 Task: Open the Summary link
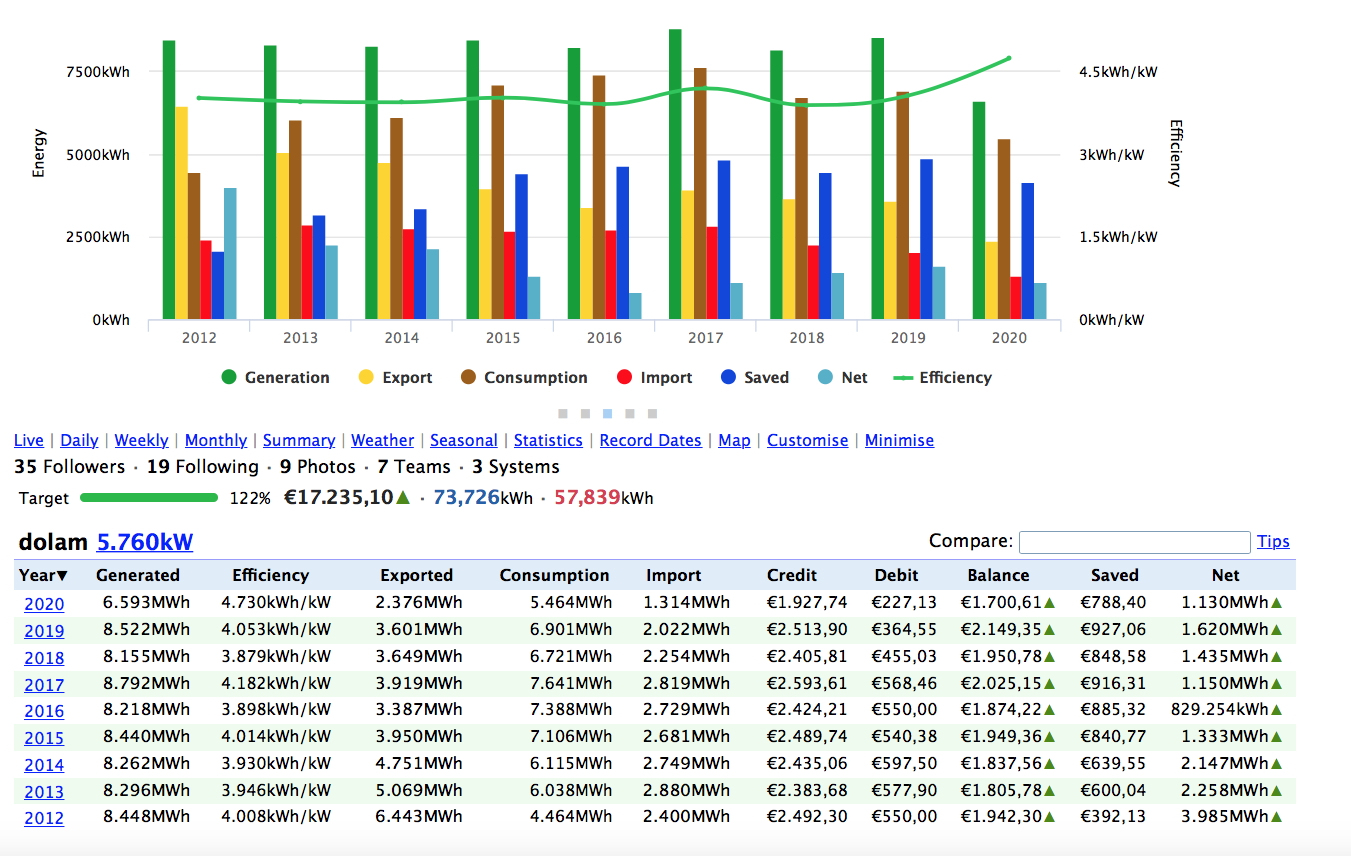[299, 440]
